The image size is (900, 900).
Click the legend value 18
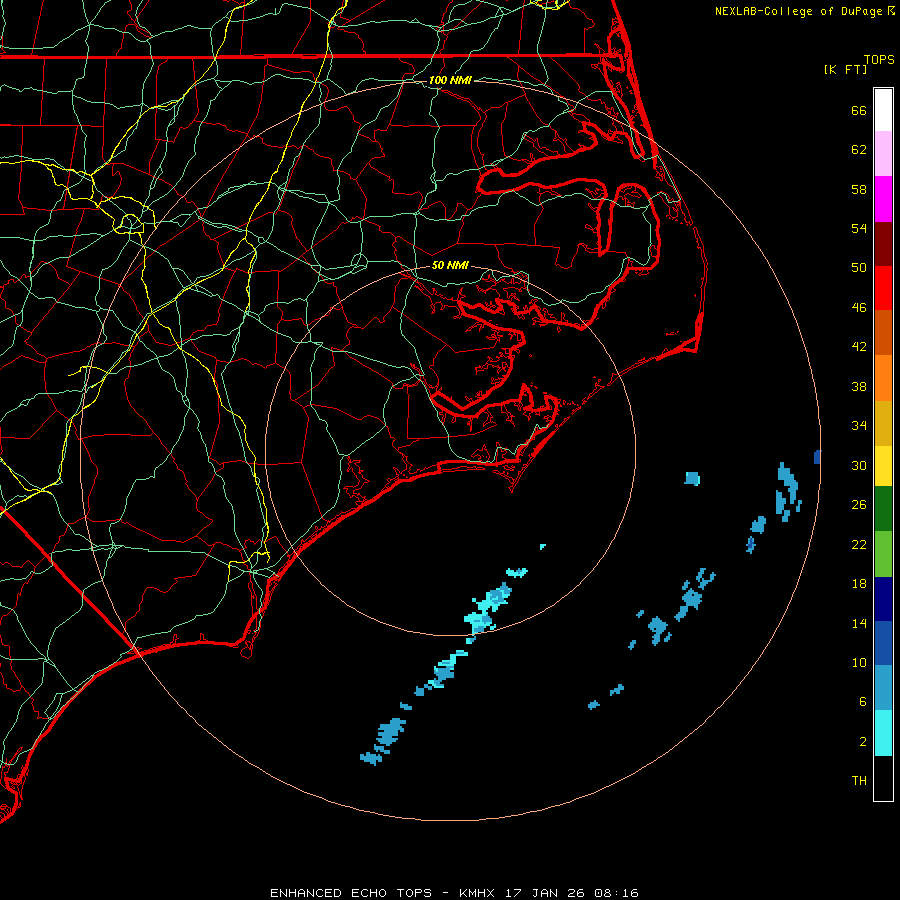tap(859, 584)
